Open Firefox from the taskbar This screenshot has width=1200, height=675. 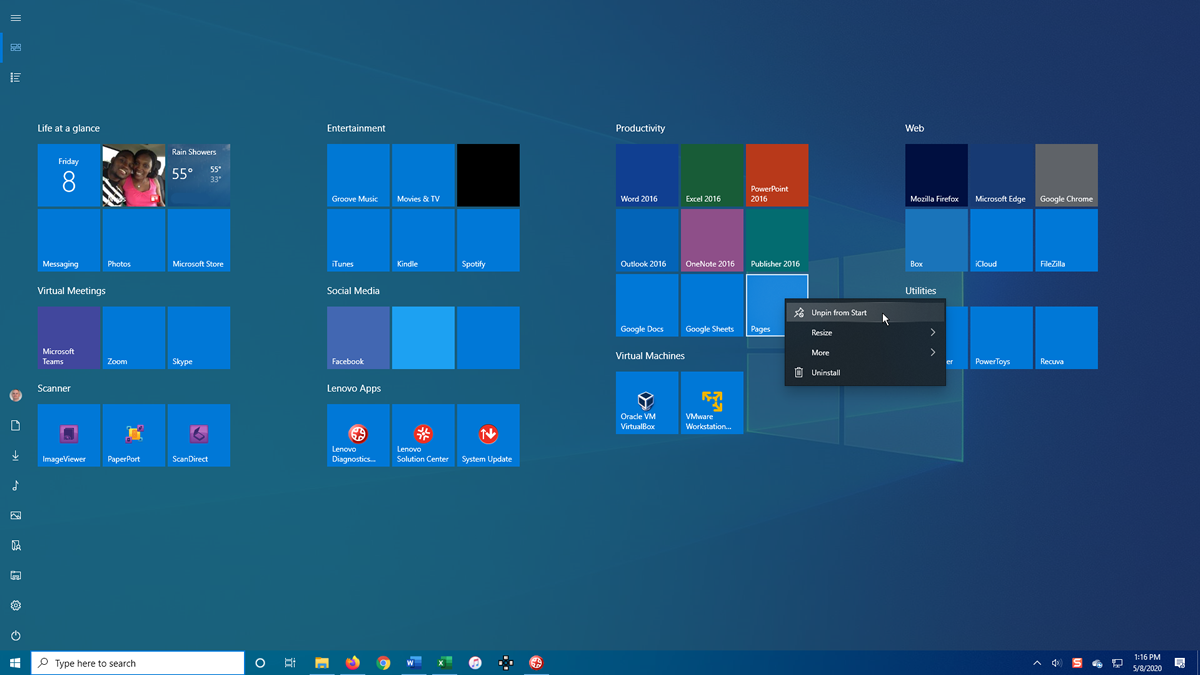(x=352, y=663)
